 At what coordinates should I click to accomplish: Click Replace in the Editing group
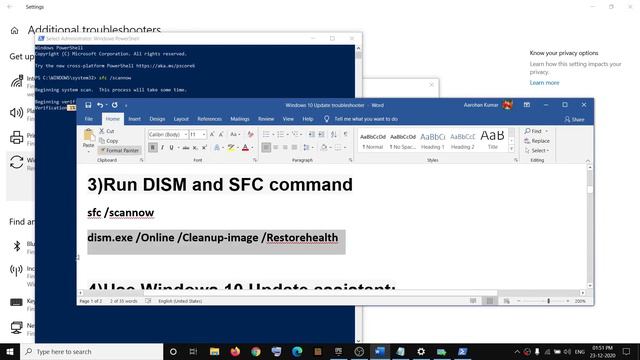point(537,141)
